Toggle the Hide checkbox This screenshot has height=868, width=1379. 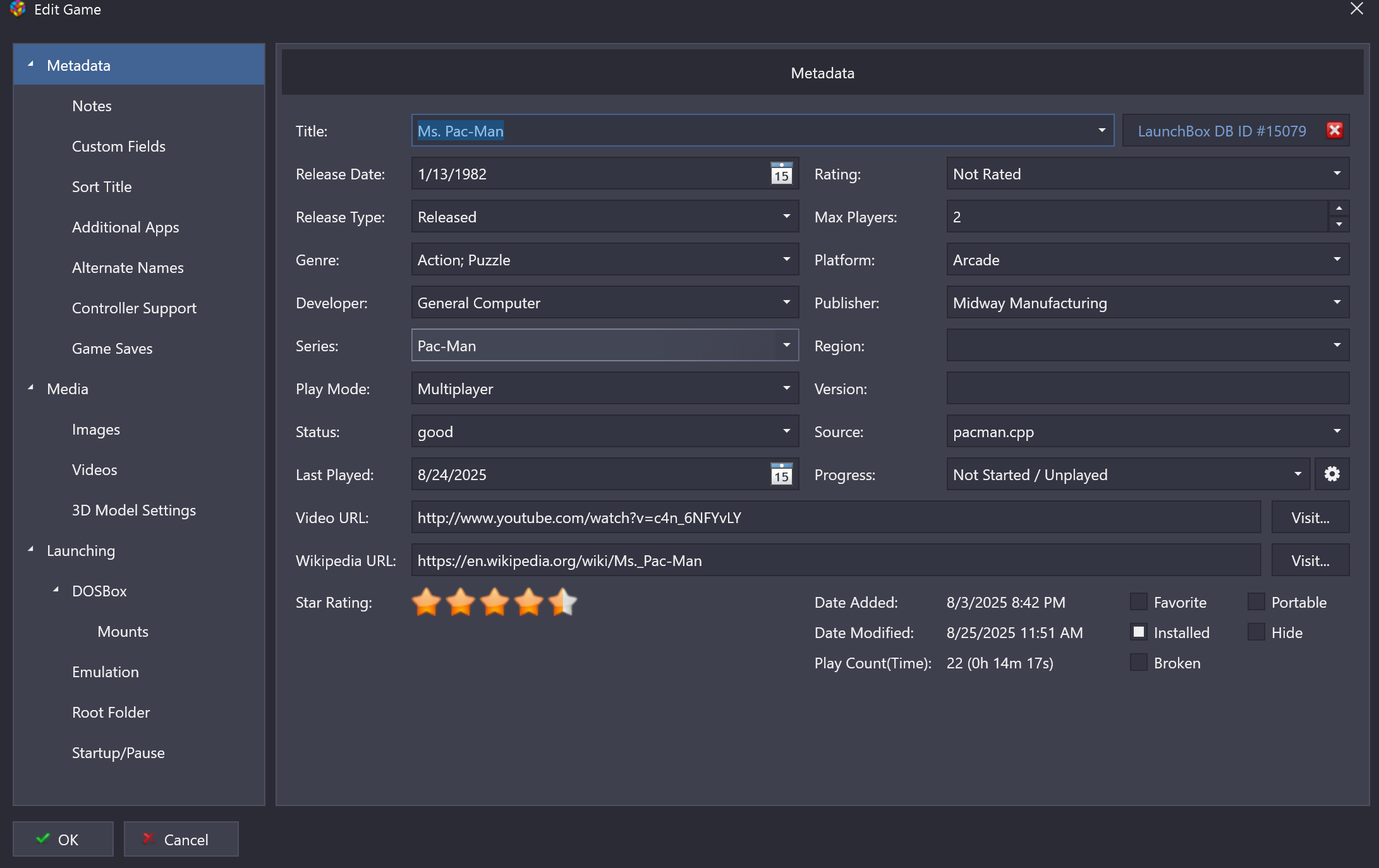coord(1256,632)
